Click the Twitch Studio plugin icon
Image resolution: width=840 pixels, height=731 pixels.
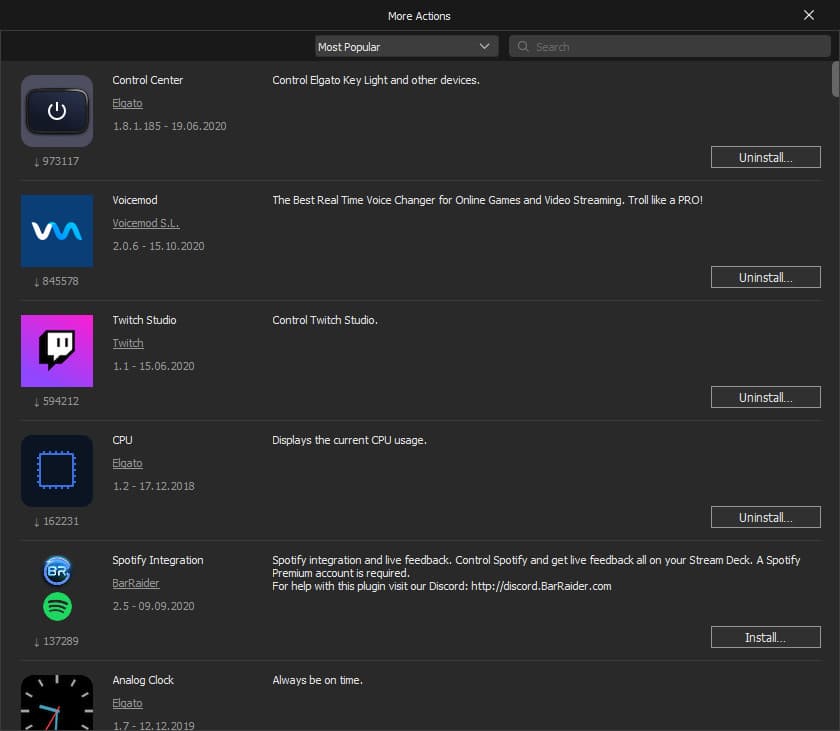pyautogui.click(x=57, y=351)
